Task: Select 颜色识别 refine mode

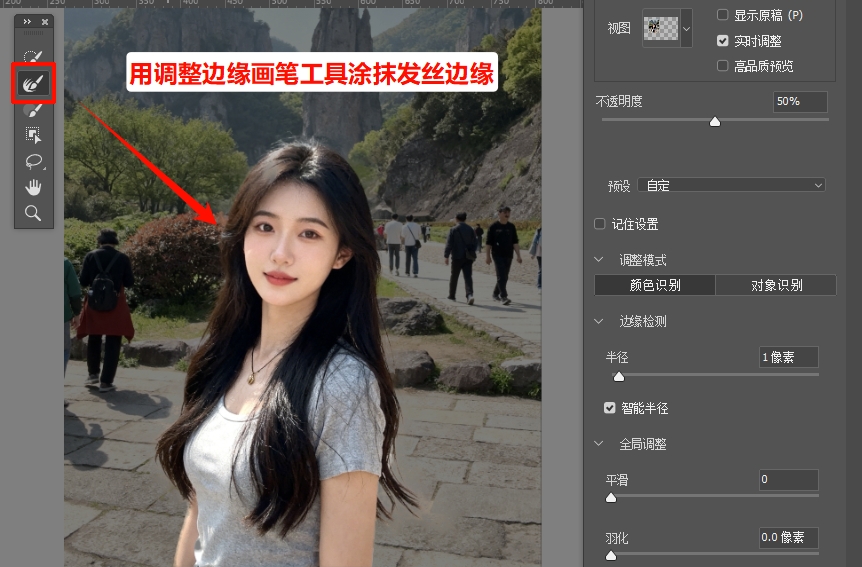Action: [655, 285]
